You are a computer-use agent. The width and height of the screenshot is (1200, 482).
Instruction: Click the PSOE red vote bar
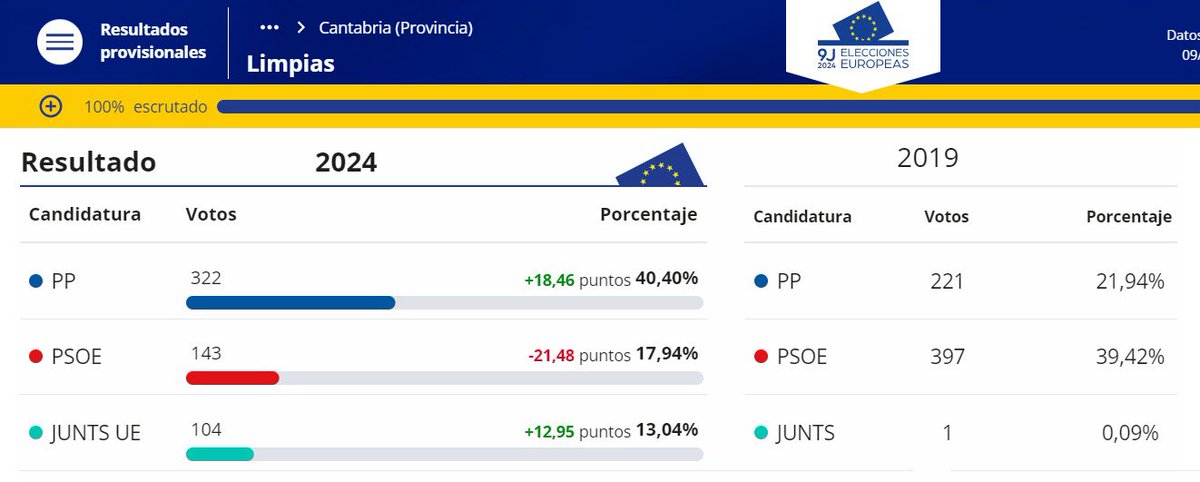point(233,378)
